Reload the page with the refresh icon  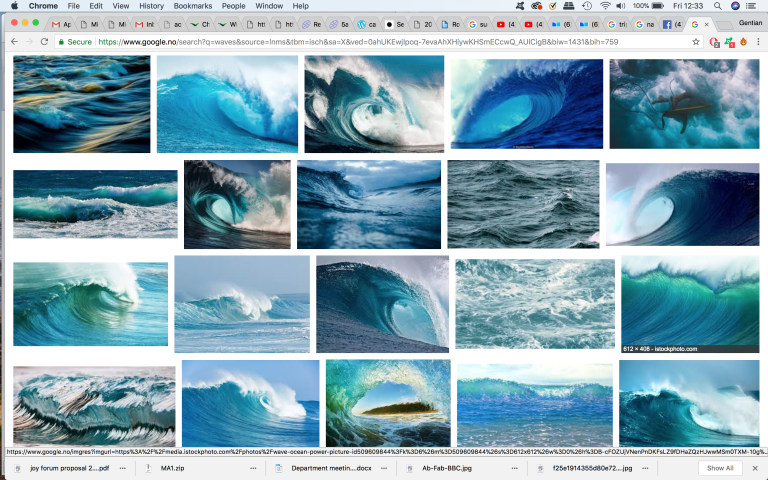coord(44,42)
